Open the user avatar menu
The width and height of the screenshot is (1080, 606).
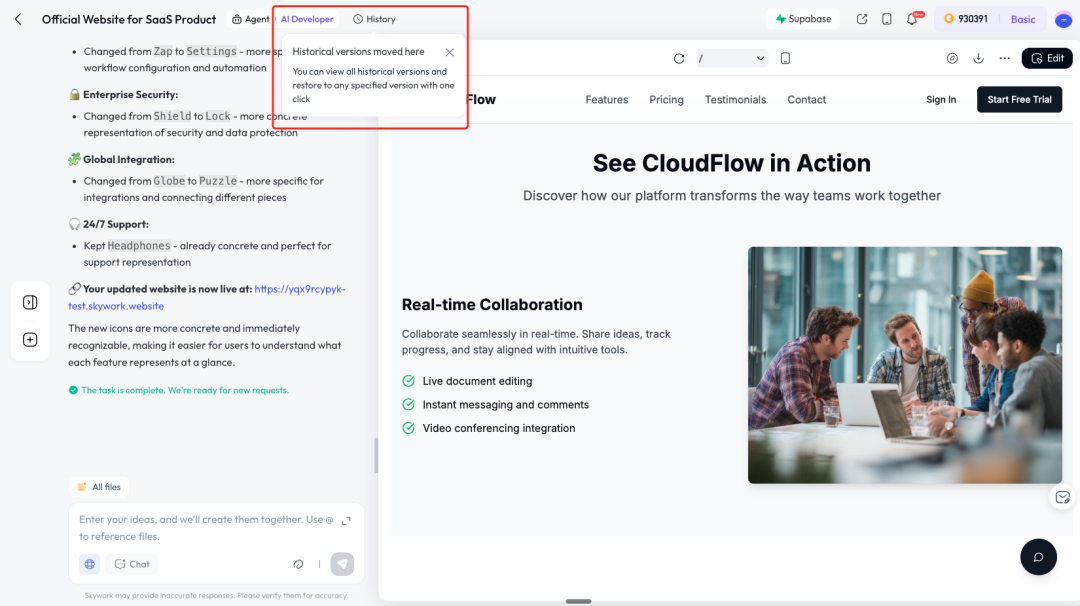tap(1063, 19)
